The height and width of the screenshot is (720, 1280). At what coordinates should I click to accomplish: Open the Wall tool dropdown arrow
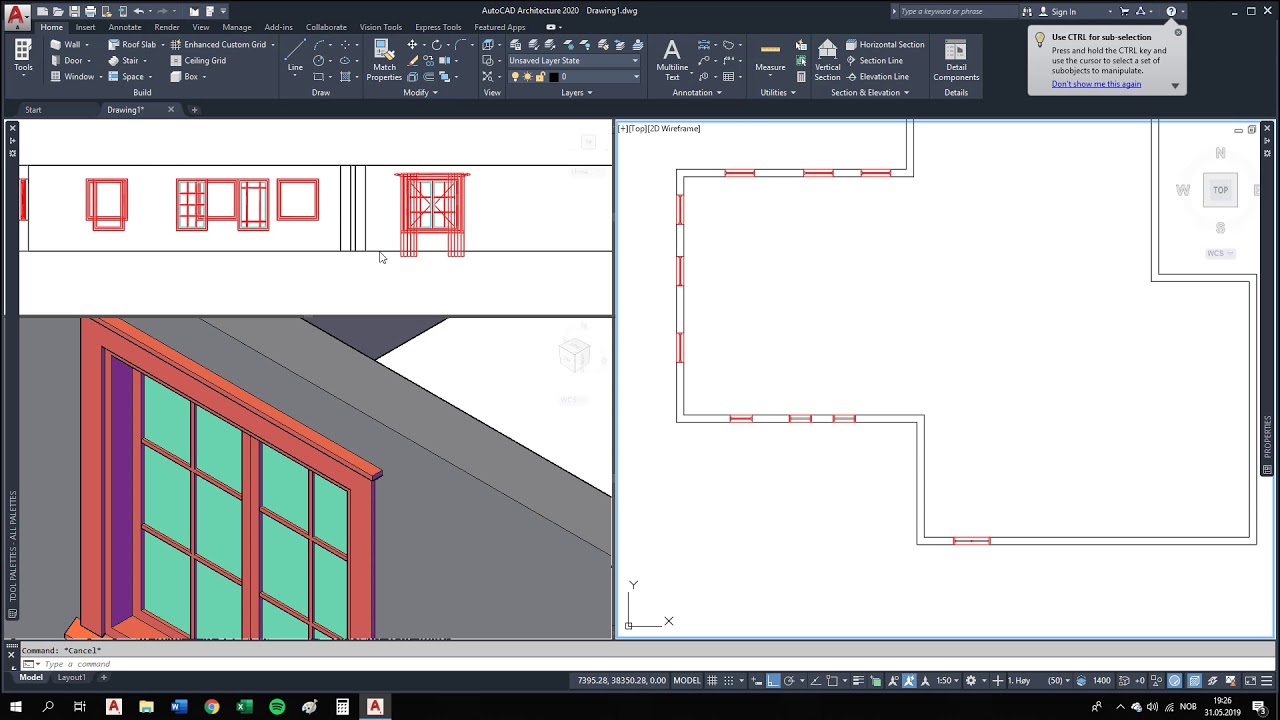(x=88, y=44)
